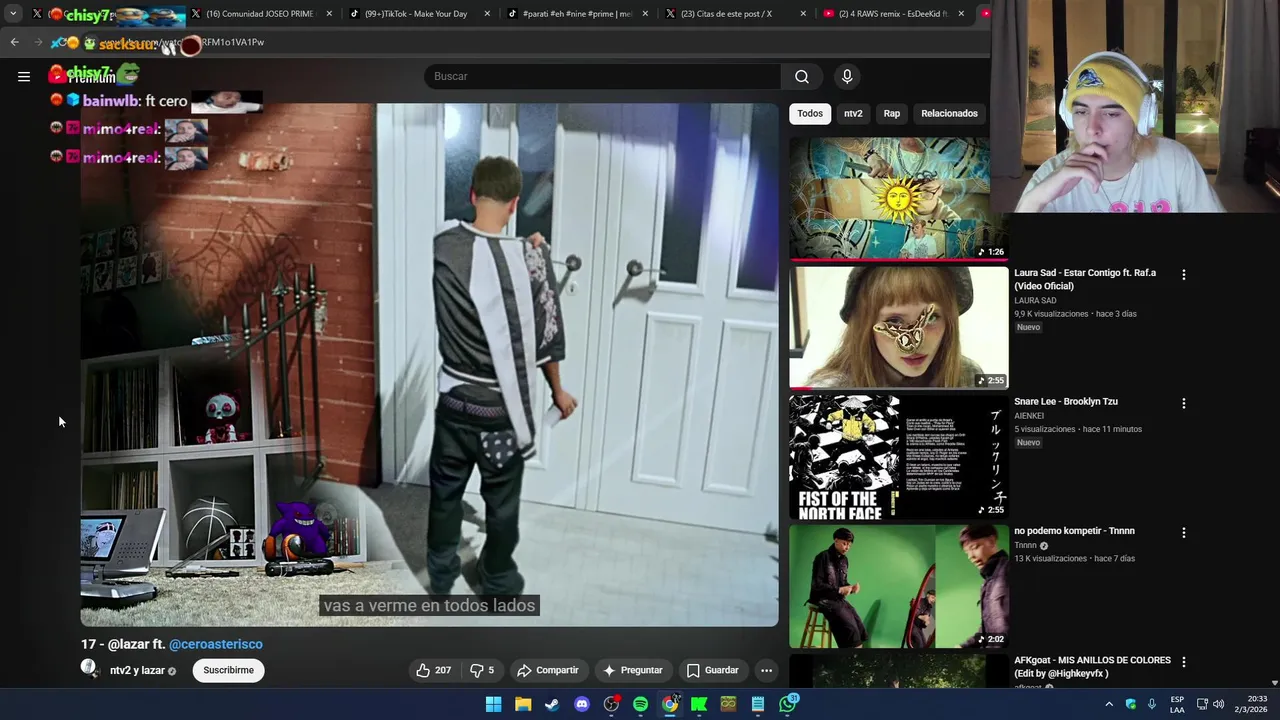Open the volume speaker tray icon
Viewport: 1280px width, 720px height.
1218,704
